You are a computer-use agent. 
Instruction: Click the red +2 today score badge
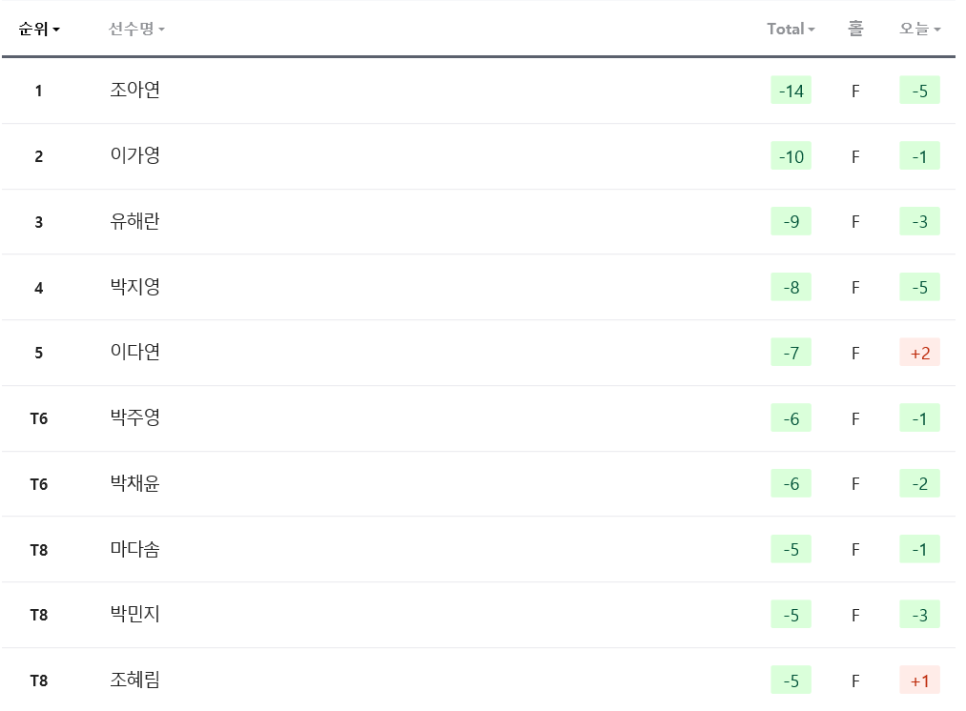click(x=919, y=353)
